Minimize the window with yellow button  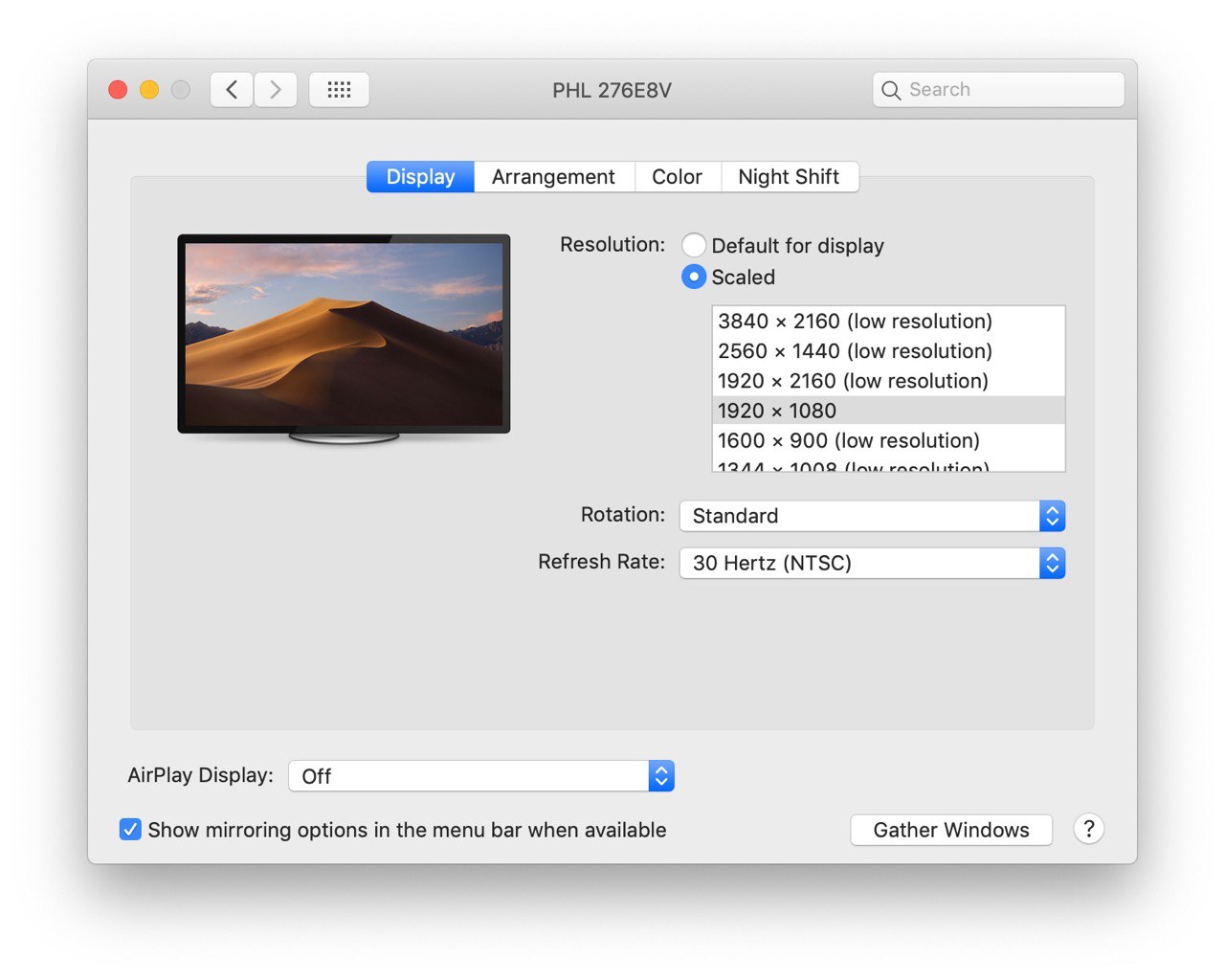(x=149, y=90)
